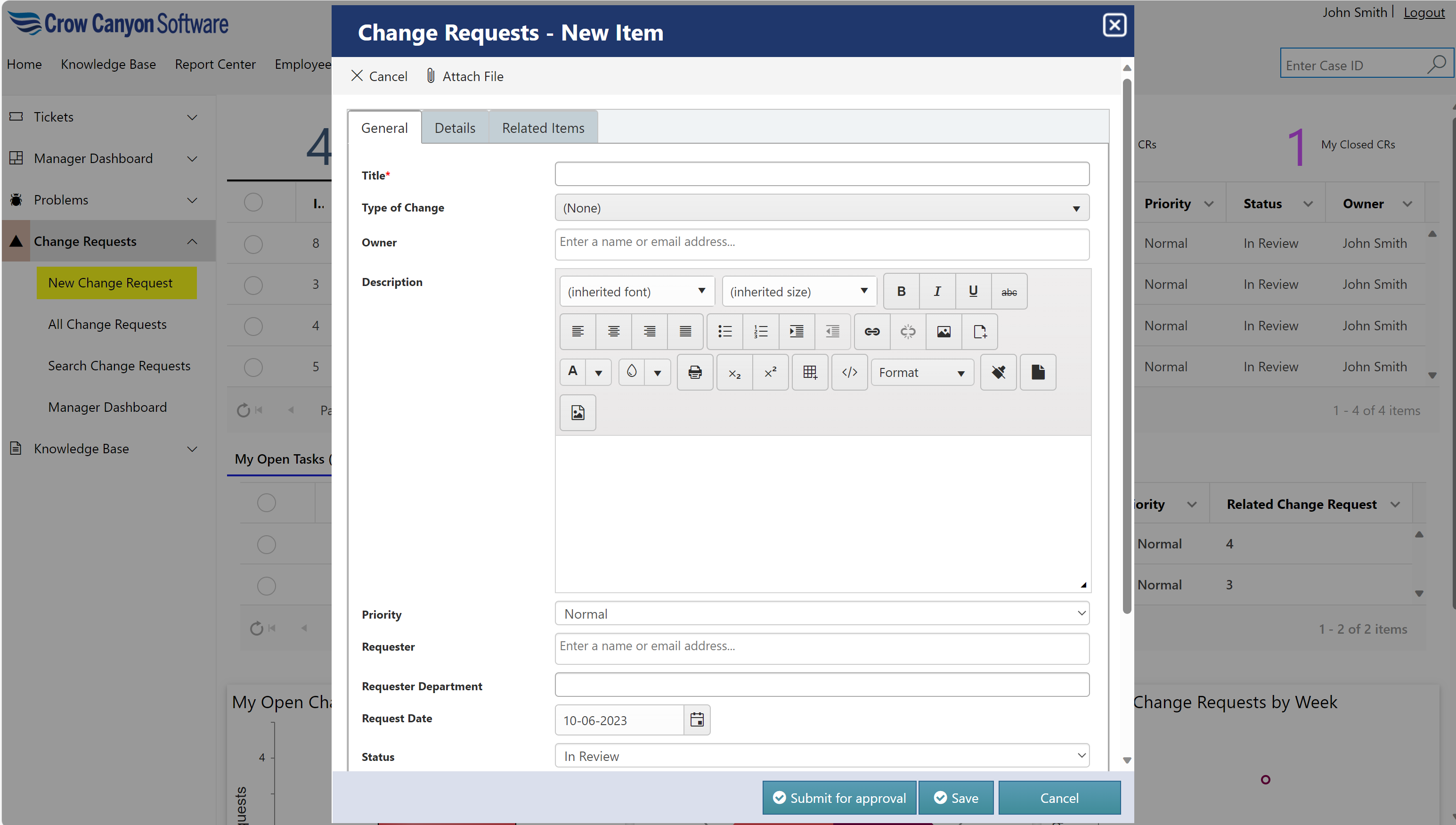
Task: Click the print icon in editor toolbar
Action: (x=695, y=372)
